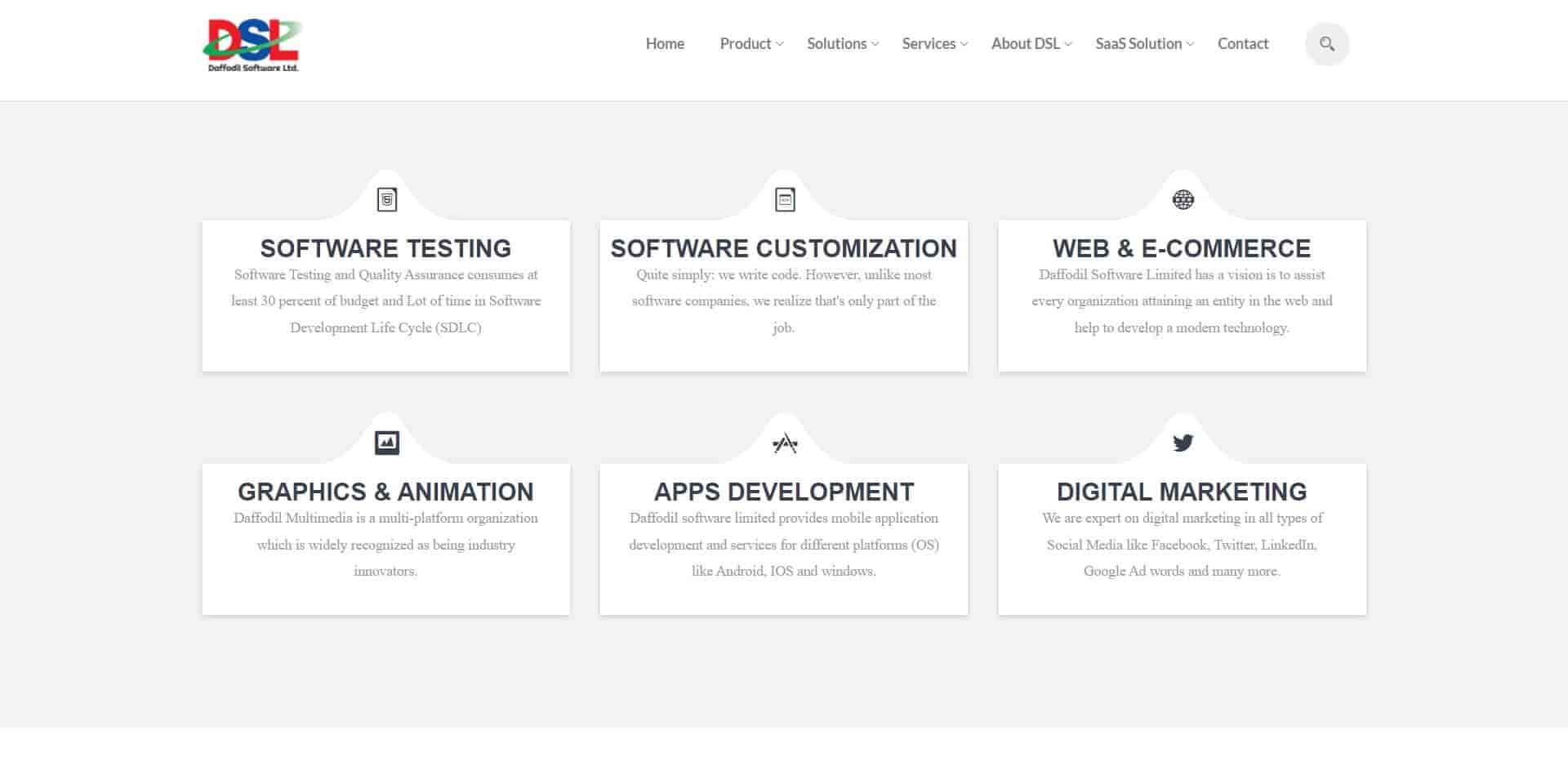Click text 'which is widely recognized as being industry'
1568x757 pixels.
[385, 545]
